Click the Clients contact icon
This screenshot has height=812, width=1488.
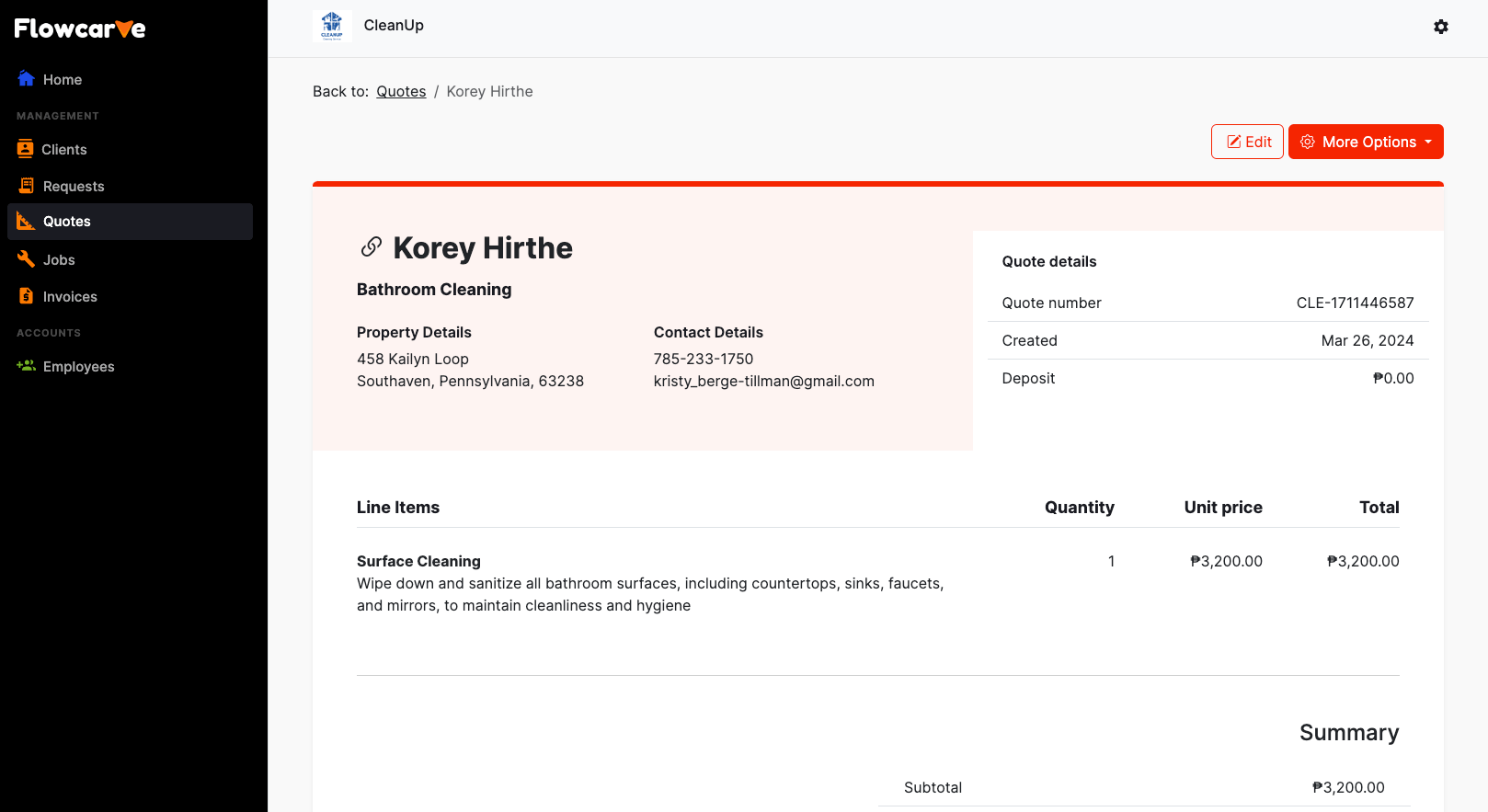[25, 149]
